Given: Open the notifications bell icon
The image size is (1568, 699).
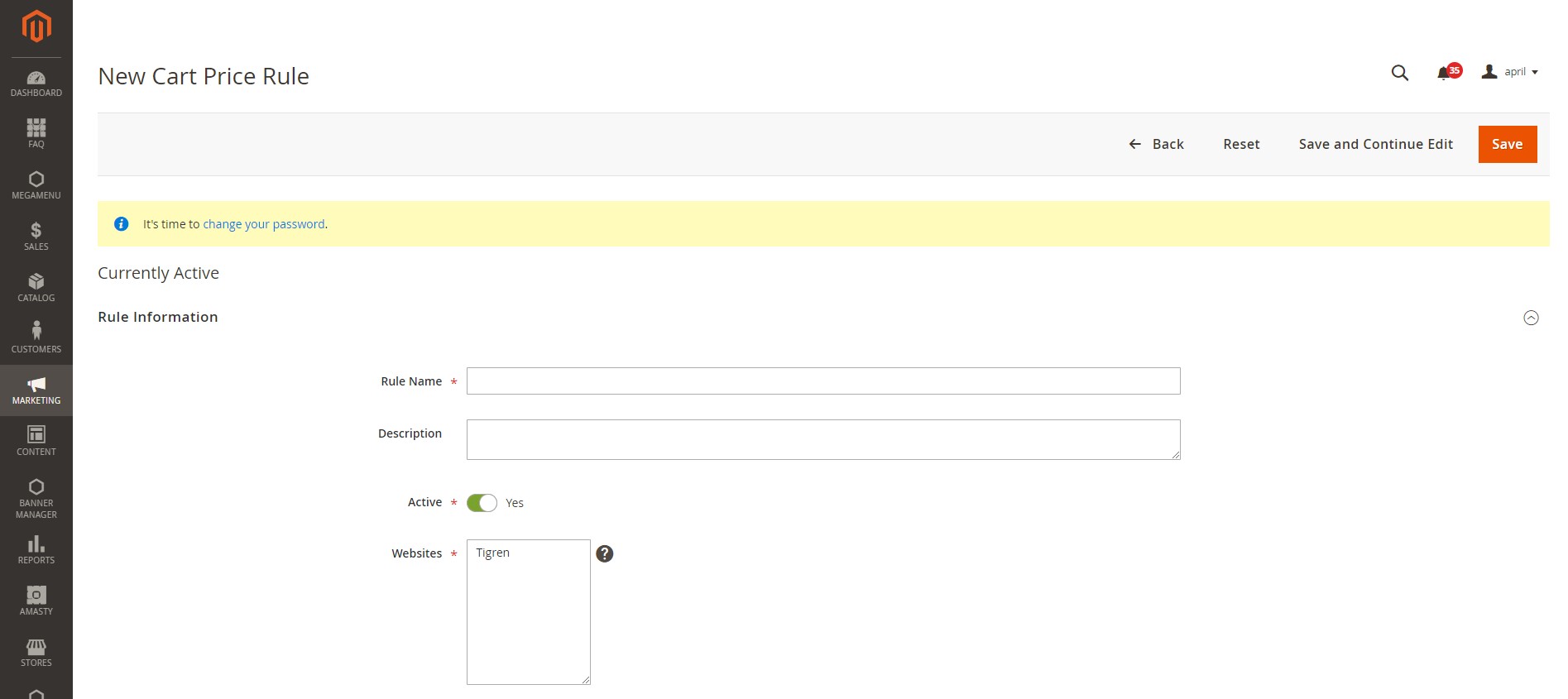Looking at the screenshot, I should [x=1444, y=73].
